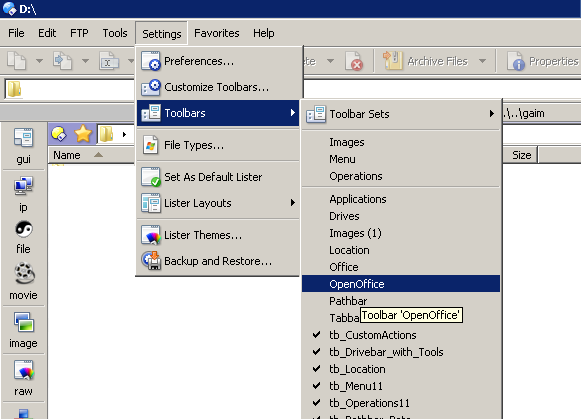Toggle the tb_Operations11 toolbar
The height and width of the screenshot is (419, 581).
(x=401, y=403)
